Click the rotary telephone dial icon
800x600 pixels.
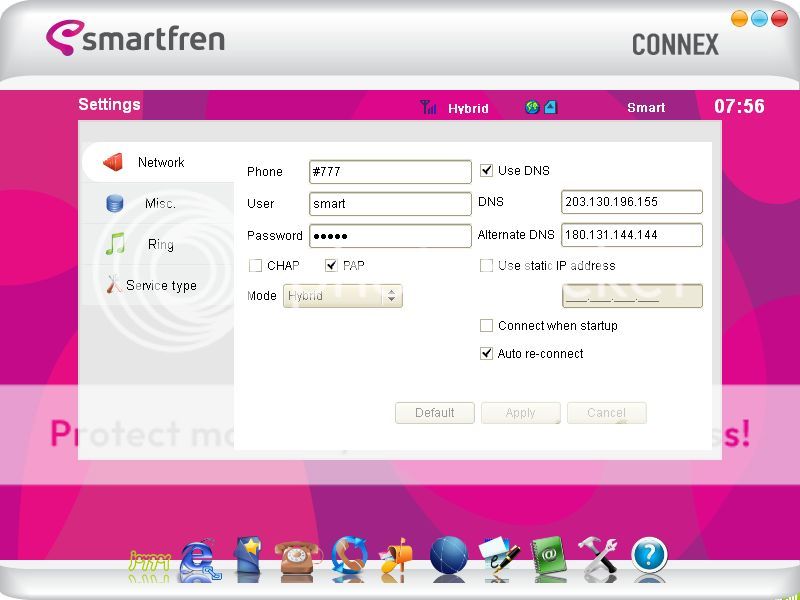[298, 557]
